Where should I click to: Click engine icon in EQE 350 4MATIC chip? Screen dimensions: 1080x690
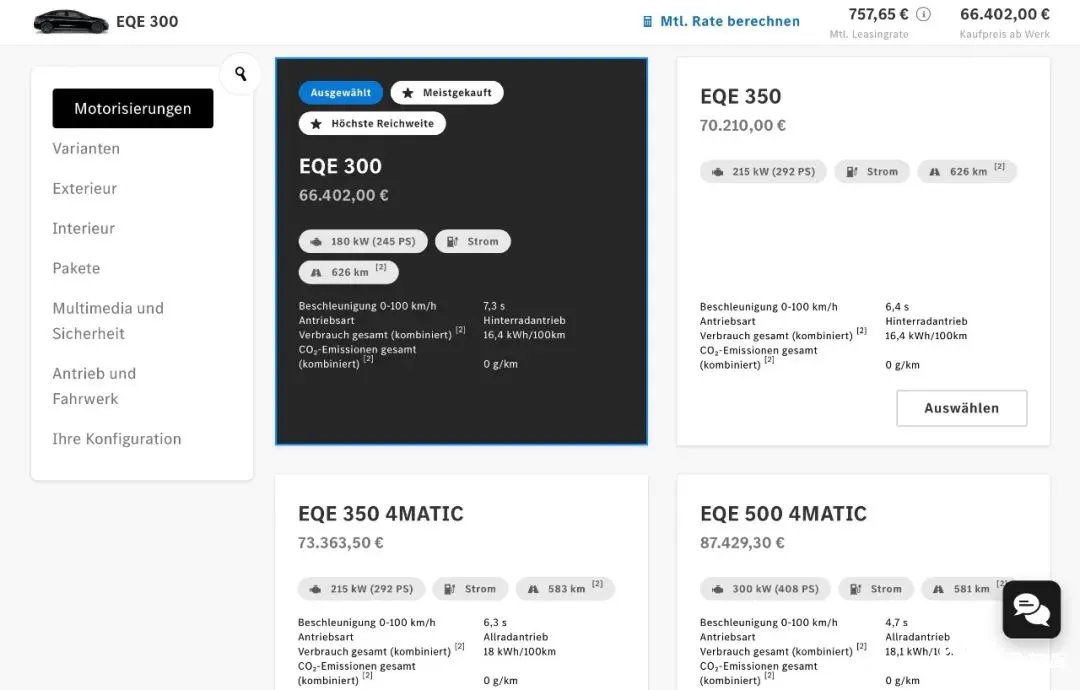(315, 589)
